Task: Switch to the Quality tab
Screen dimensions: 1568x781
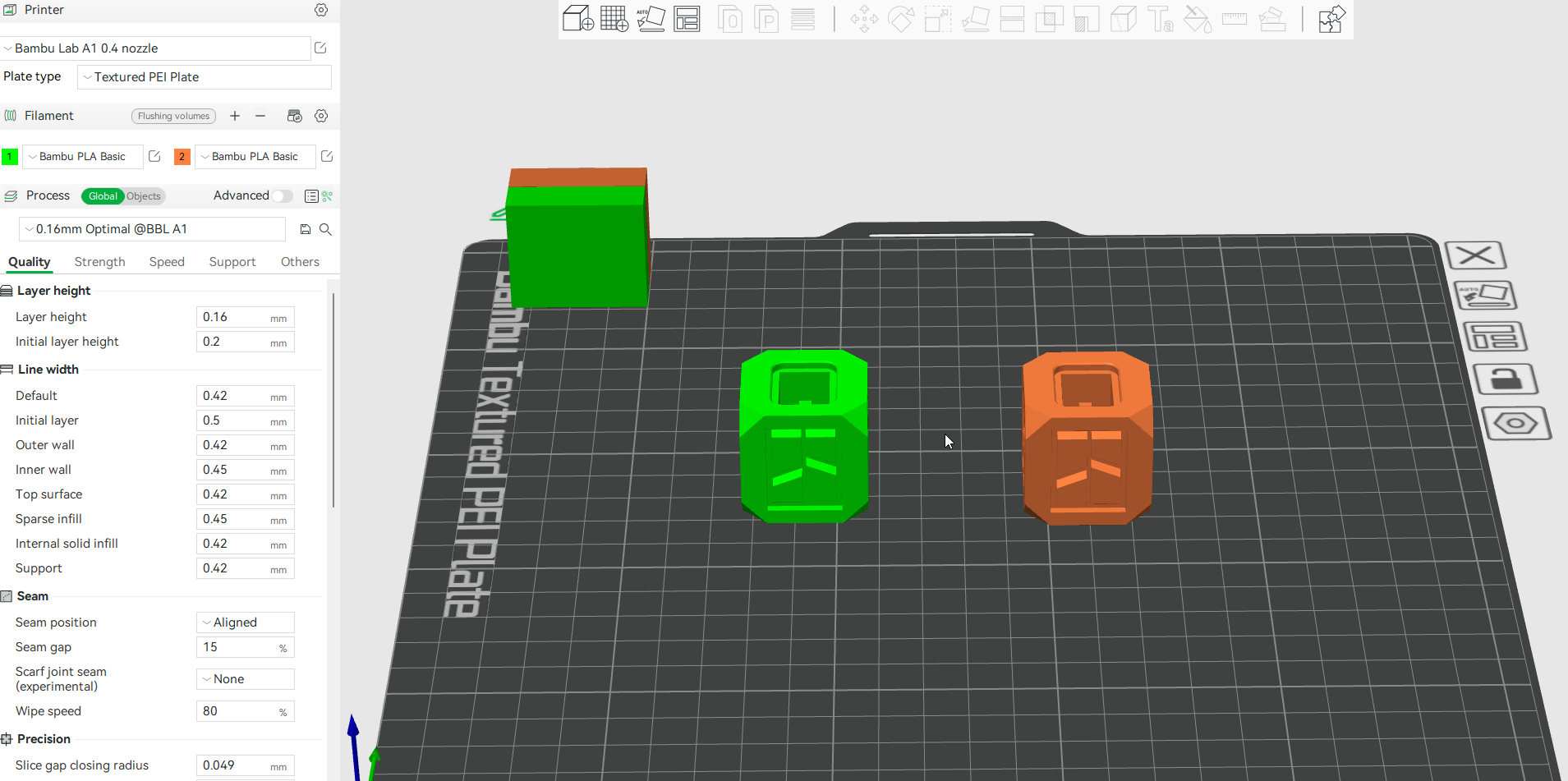Action: coord(30,262)
